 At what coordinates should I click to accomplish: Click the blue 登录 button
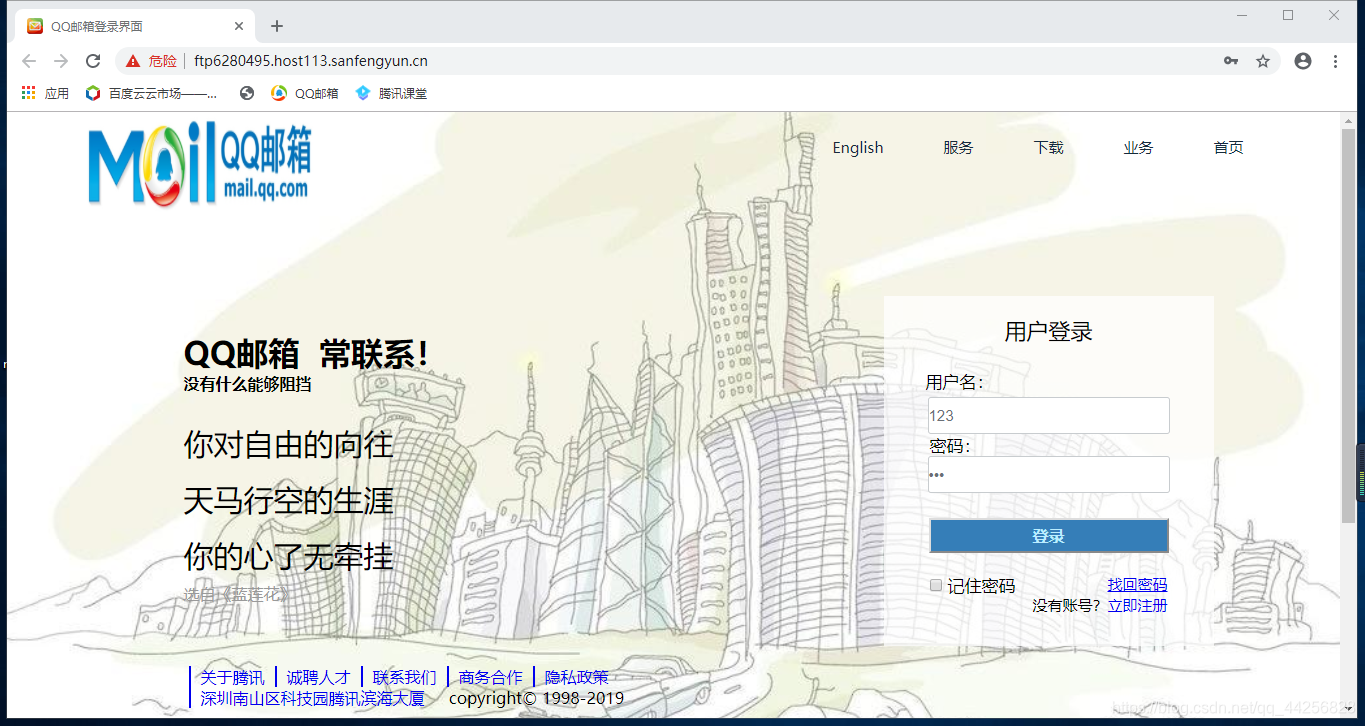pyautogui.click(x=1048, y=536)
